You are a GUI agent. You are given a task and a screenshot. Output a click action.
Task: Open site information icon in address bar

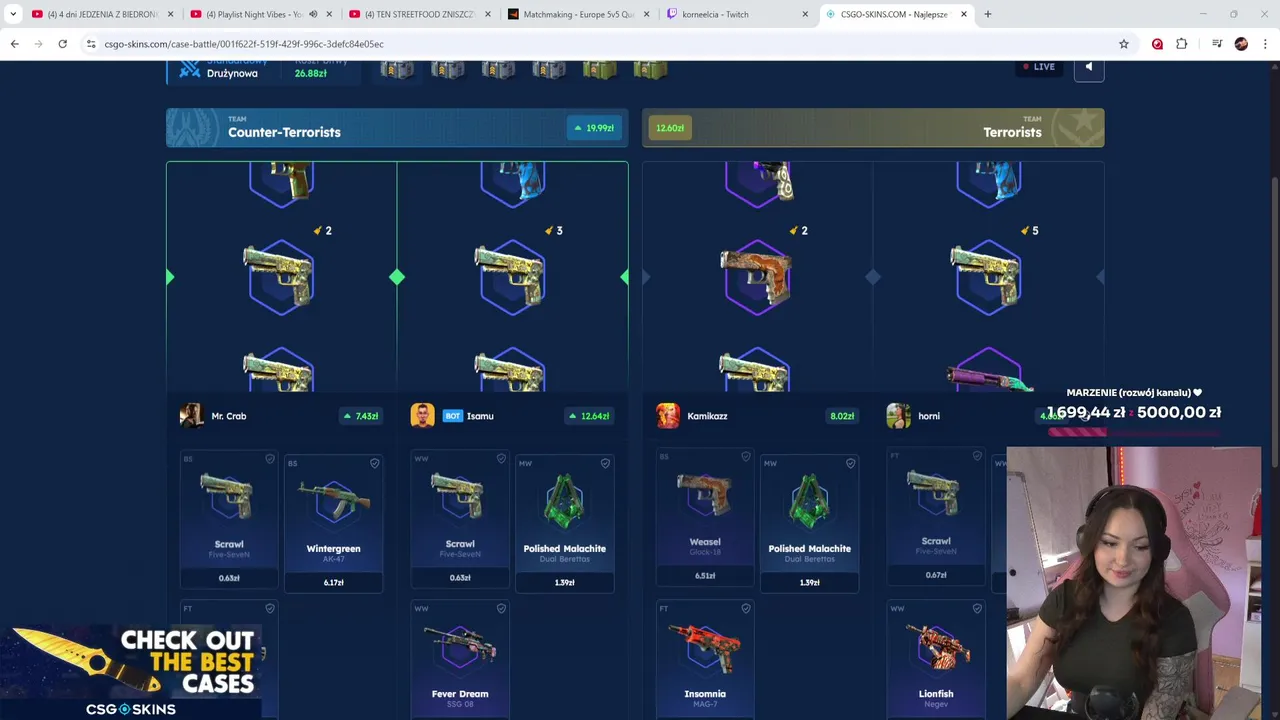coord(91,44)
